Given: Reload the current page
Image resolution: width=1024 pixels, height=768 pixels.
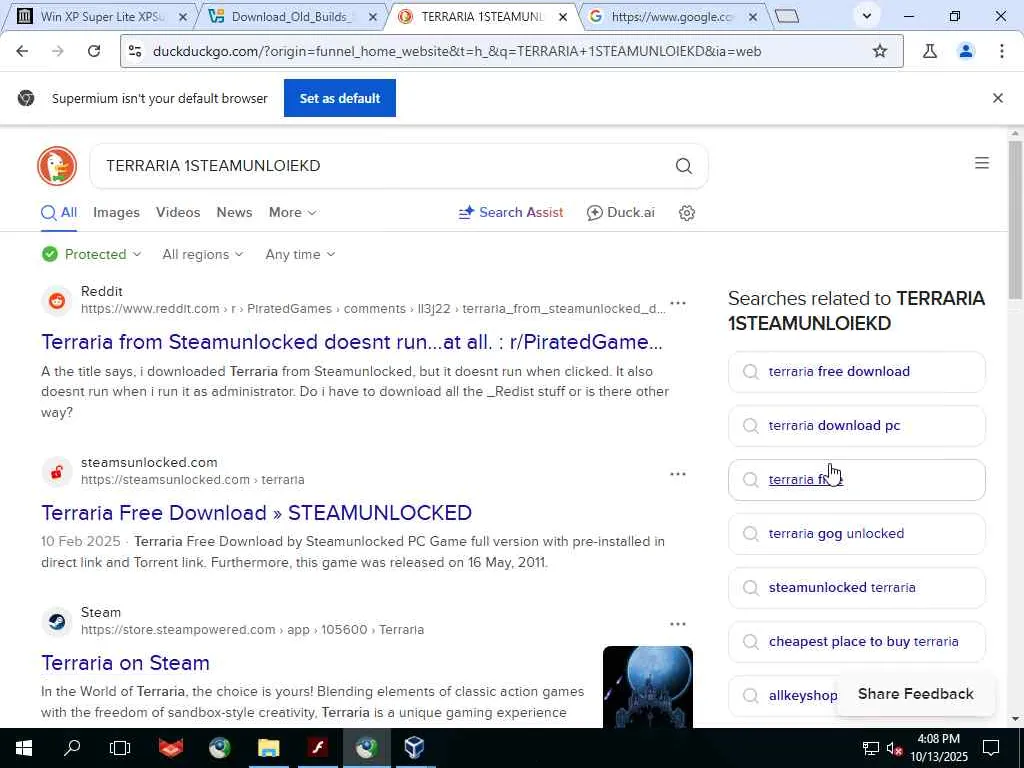Looking at the screenshot, I should coord(94,51).
